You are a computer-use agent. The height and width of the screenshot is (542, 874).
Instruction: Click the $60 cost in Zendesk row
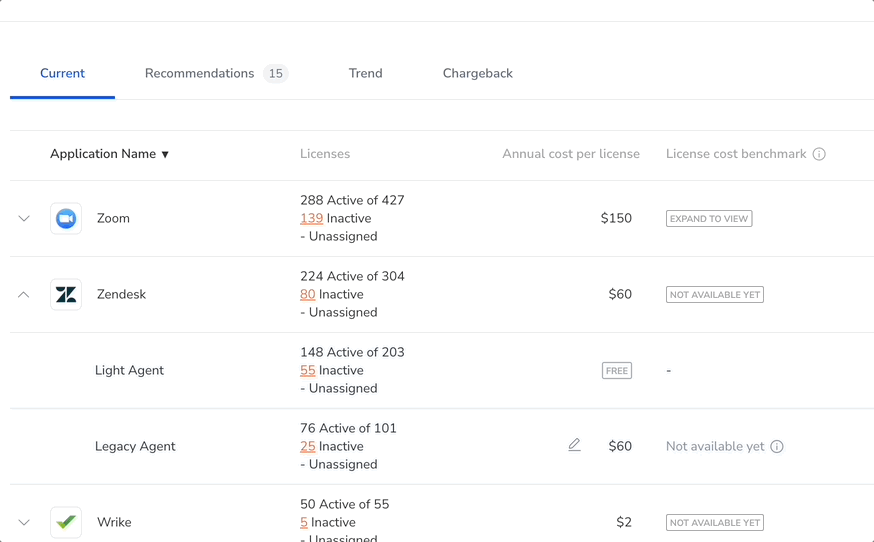pos(620,294)
